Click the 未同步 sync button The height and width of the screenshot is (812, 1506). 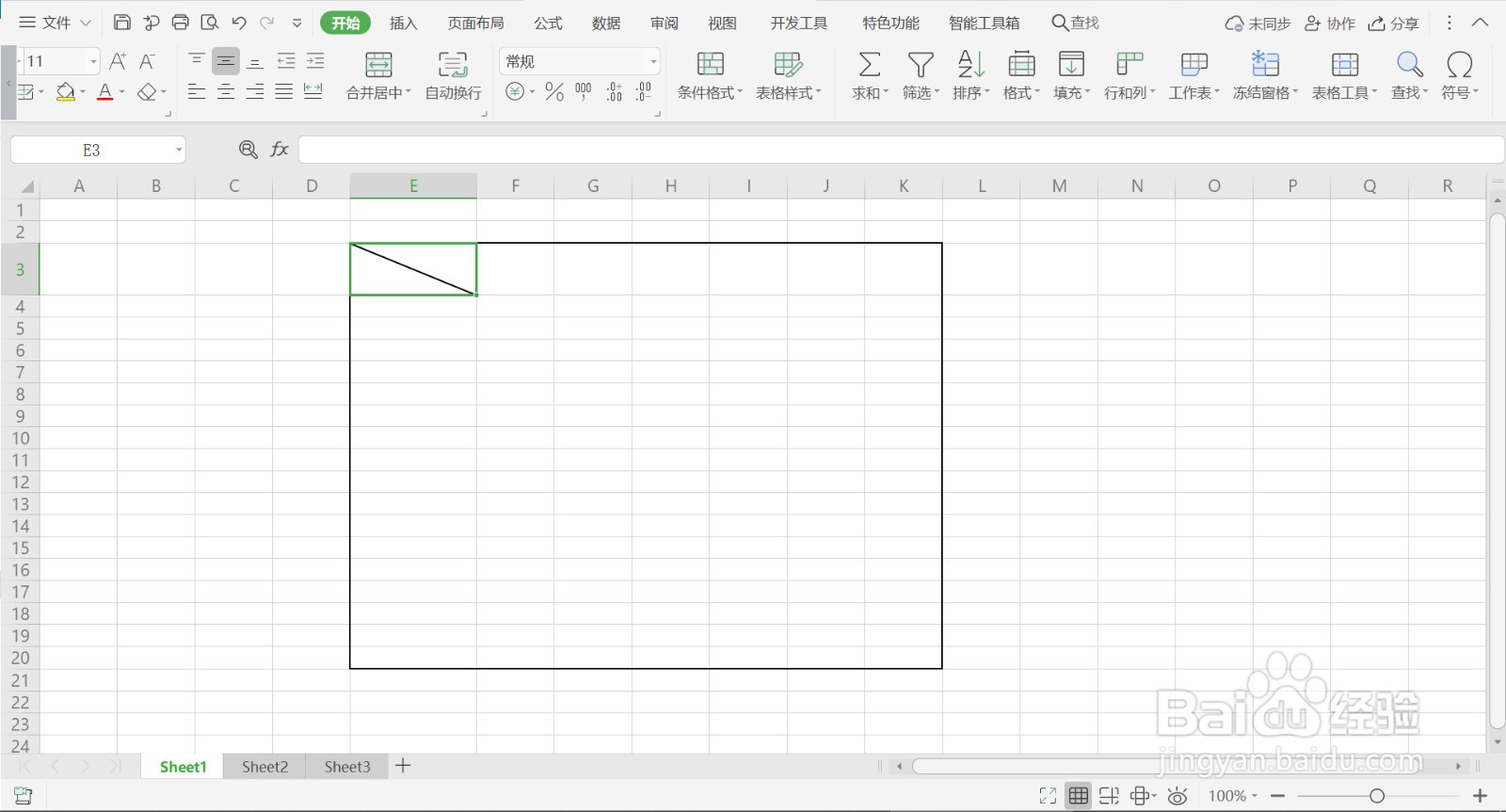[x=1258, y=24]
